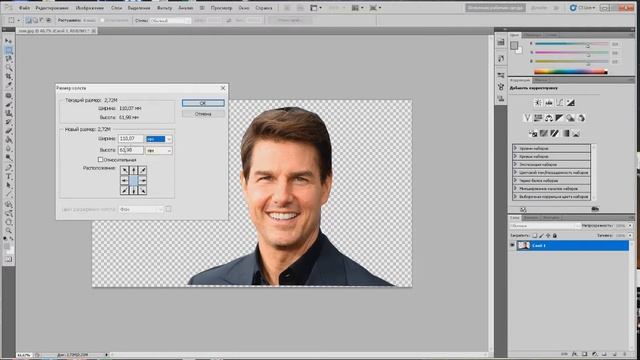Viewport: 640px width, 360px height.
Task: Confirm canvas size with OK
Action: pyautogui.click(x=203, y=103)
